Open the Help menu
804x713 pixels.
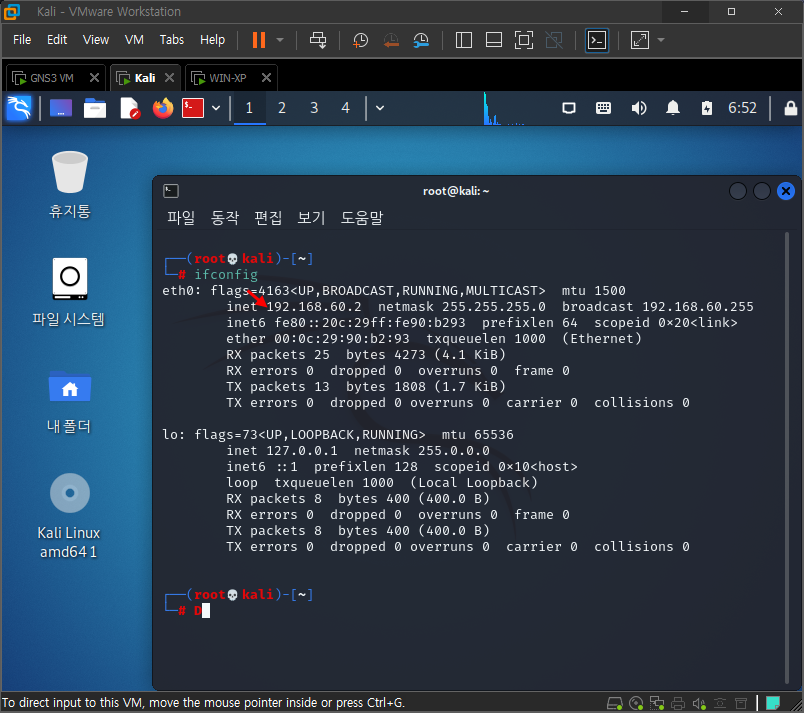pyautogui.click(x=212, y=40)
